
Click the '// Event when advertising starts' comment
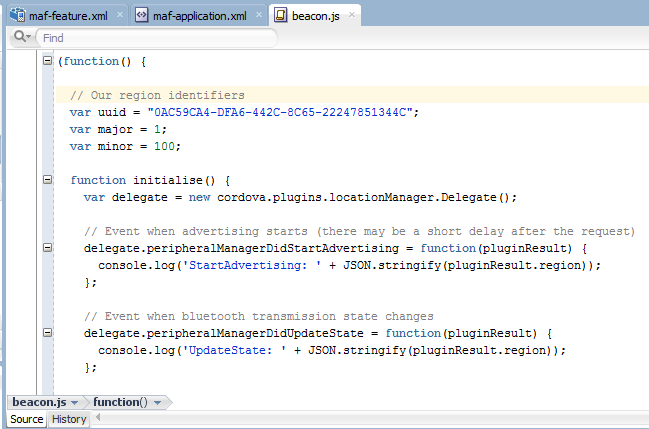[x=359, y=231]
